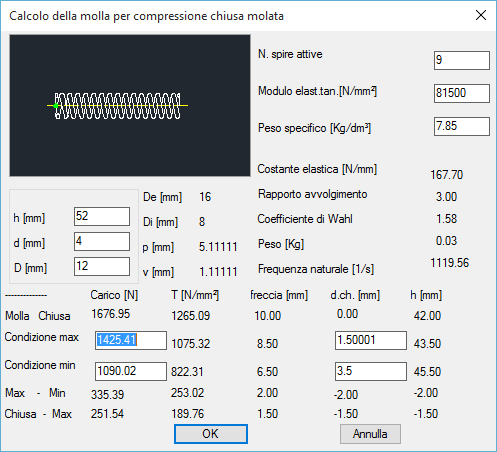Viewport: 497px width, 452px height.
Task: Click the Frequenza naturale value 1119.56
Action: [x=450, y=263]
